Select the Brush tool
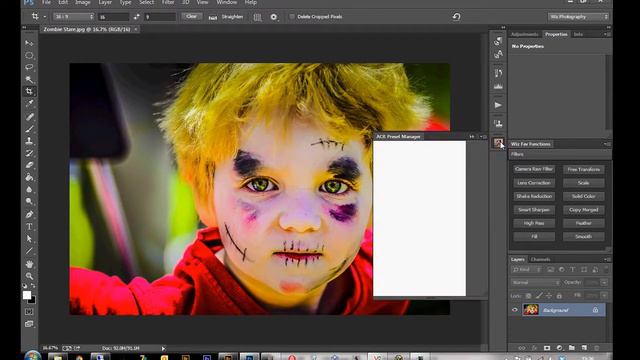 click(29, 129)
